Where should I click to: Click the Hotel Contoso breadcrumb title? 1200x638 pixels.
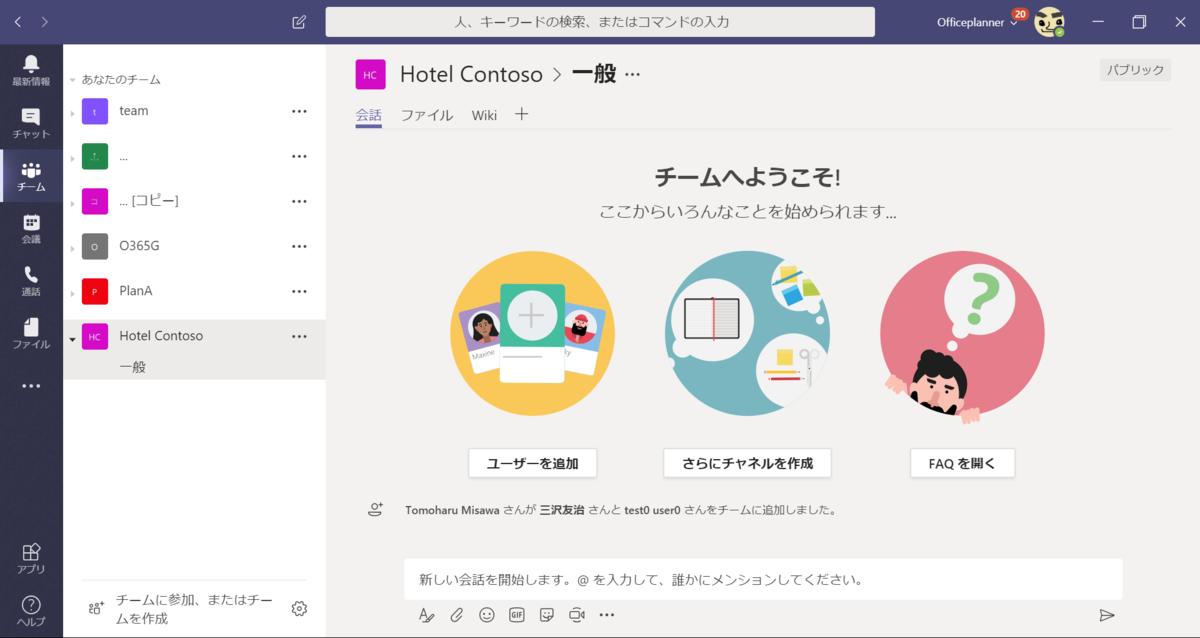pyautogui.click(x=471, y=74)
